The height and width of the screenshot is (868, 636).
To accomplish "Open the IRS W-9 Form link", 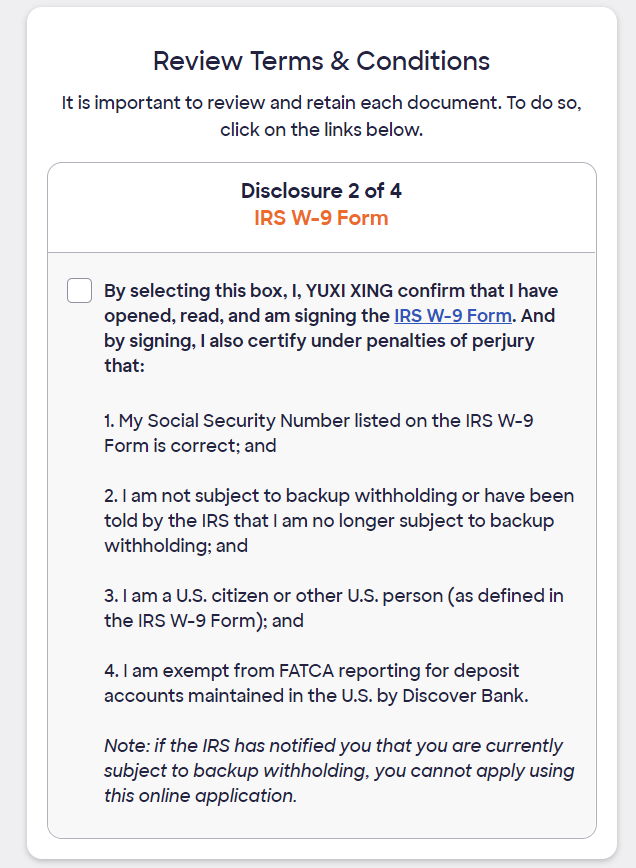I will point(453,316).
